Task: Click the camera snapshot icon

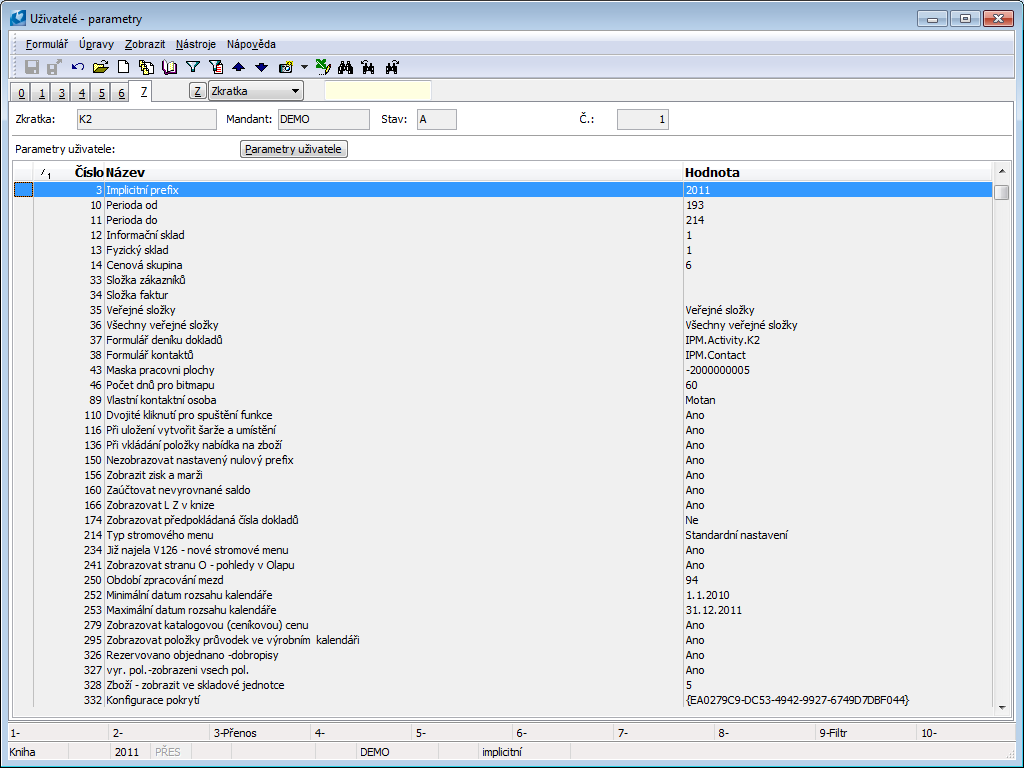Action: 286,67
